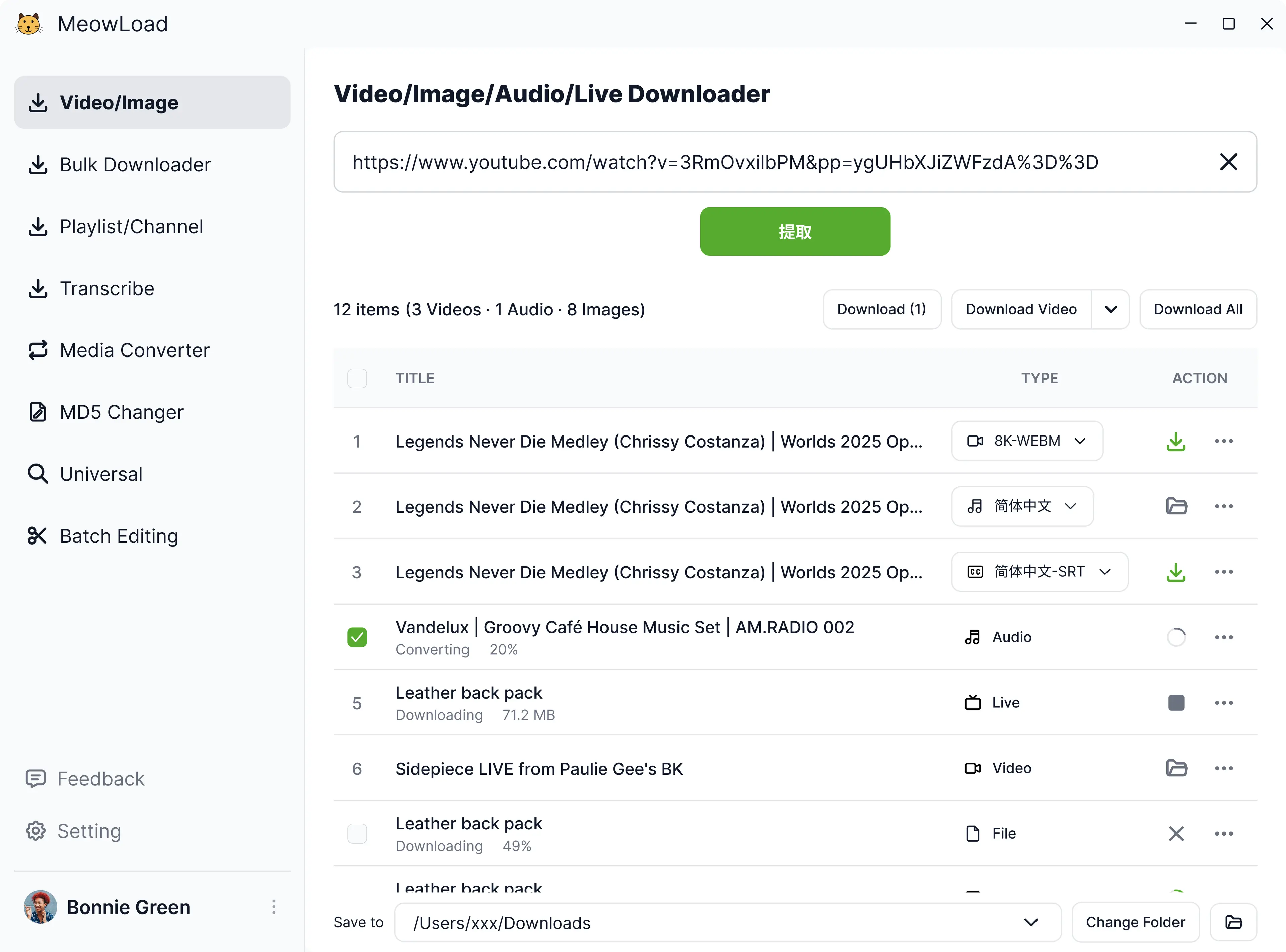This screenshot has width=1286, height=952.
Task: Click the Download Video button
Action: tap(1021, 309)
